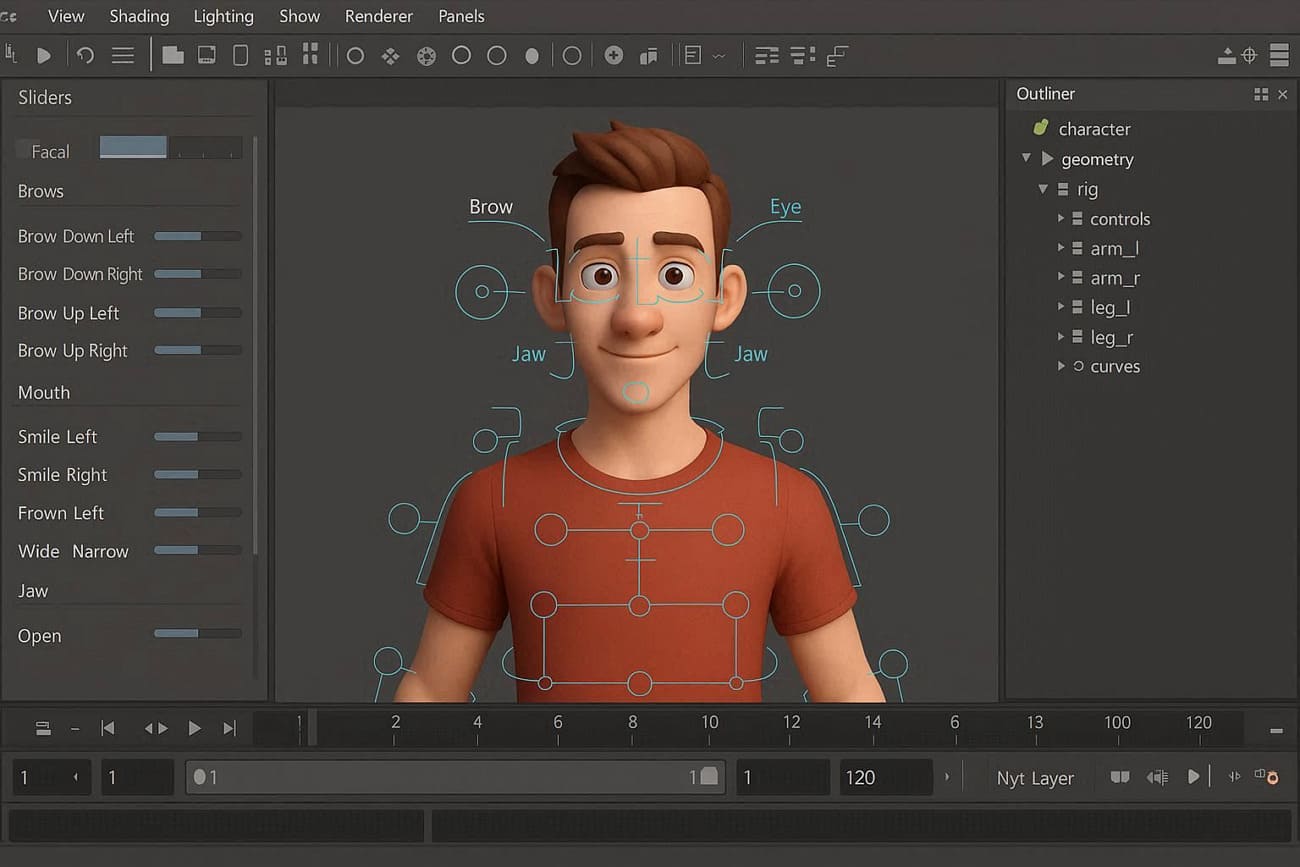
Task: Open the Lighting menu
Action: [x=223, y=16]
